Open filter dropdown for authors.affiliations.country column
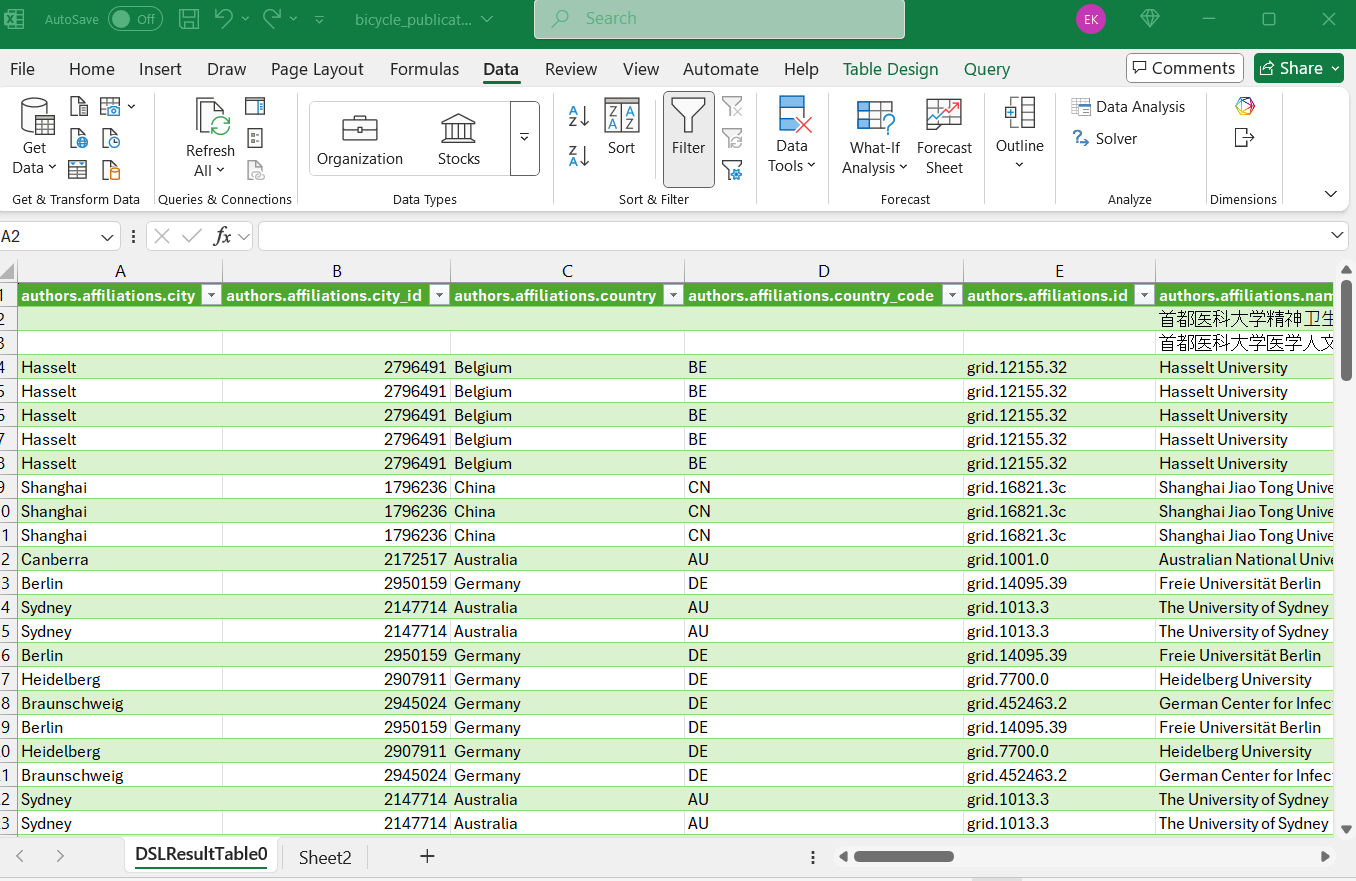1356x881 pixels. tap(673, 295)
